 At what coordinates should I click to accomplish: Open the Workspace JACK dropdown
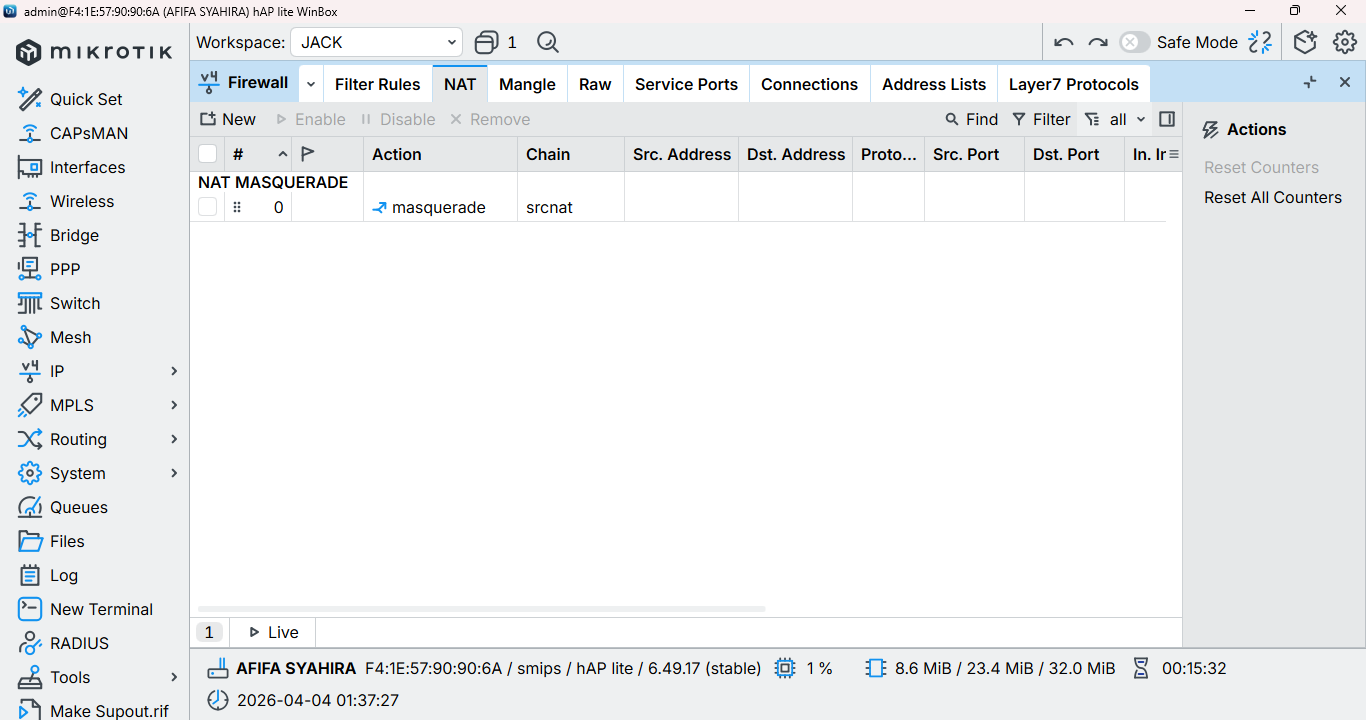point(377,42)
